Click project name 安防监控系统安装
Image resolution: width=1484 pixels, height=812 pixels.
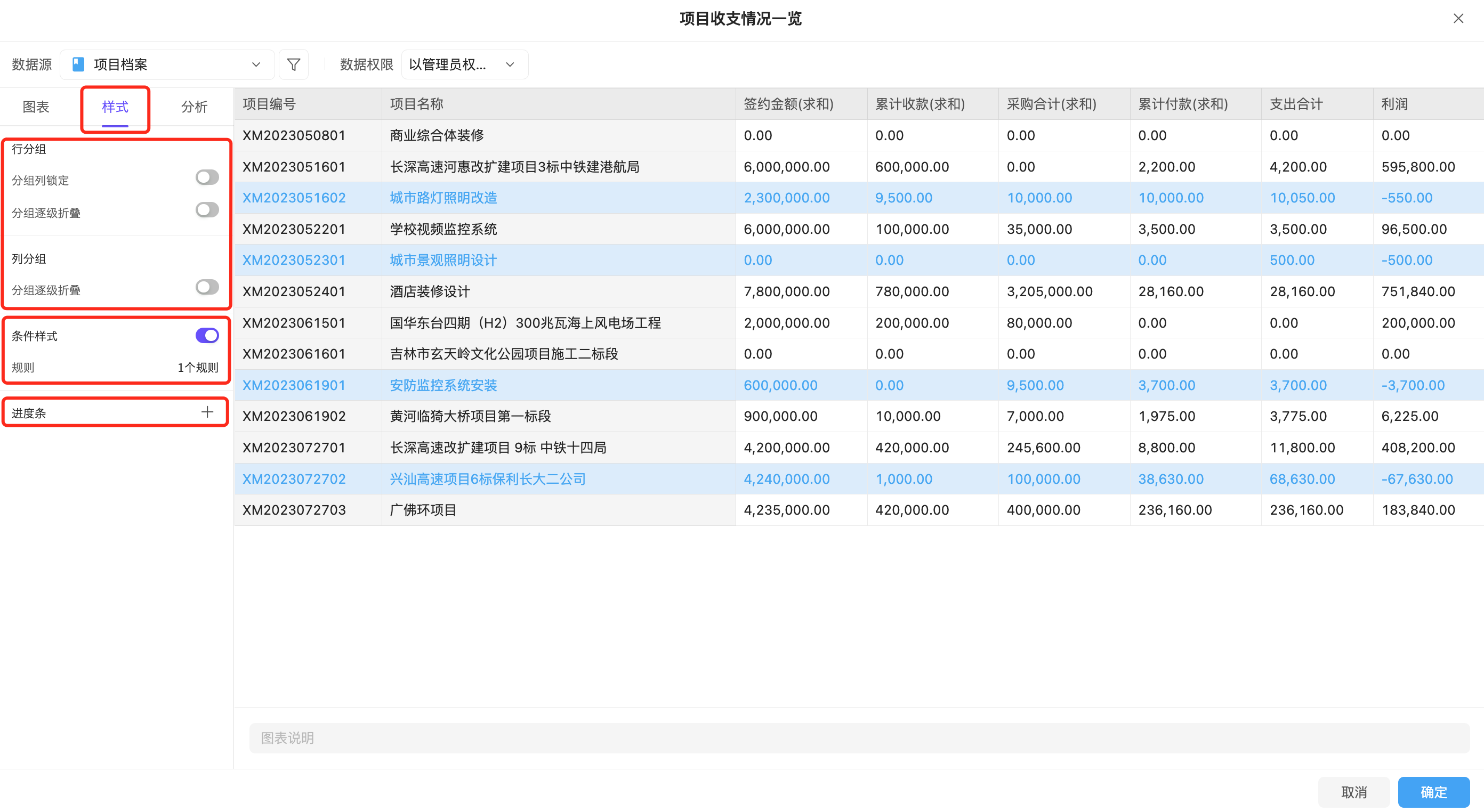443,385
